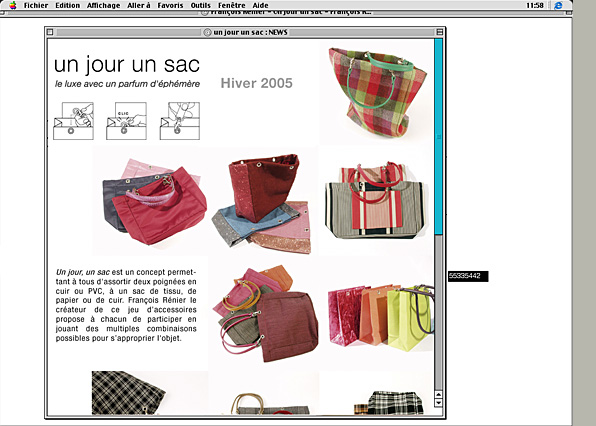Open the Edition menu
Viewport: 596px width, 426px height.
pyautogui.click(x=68, y=5)
